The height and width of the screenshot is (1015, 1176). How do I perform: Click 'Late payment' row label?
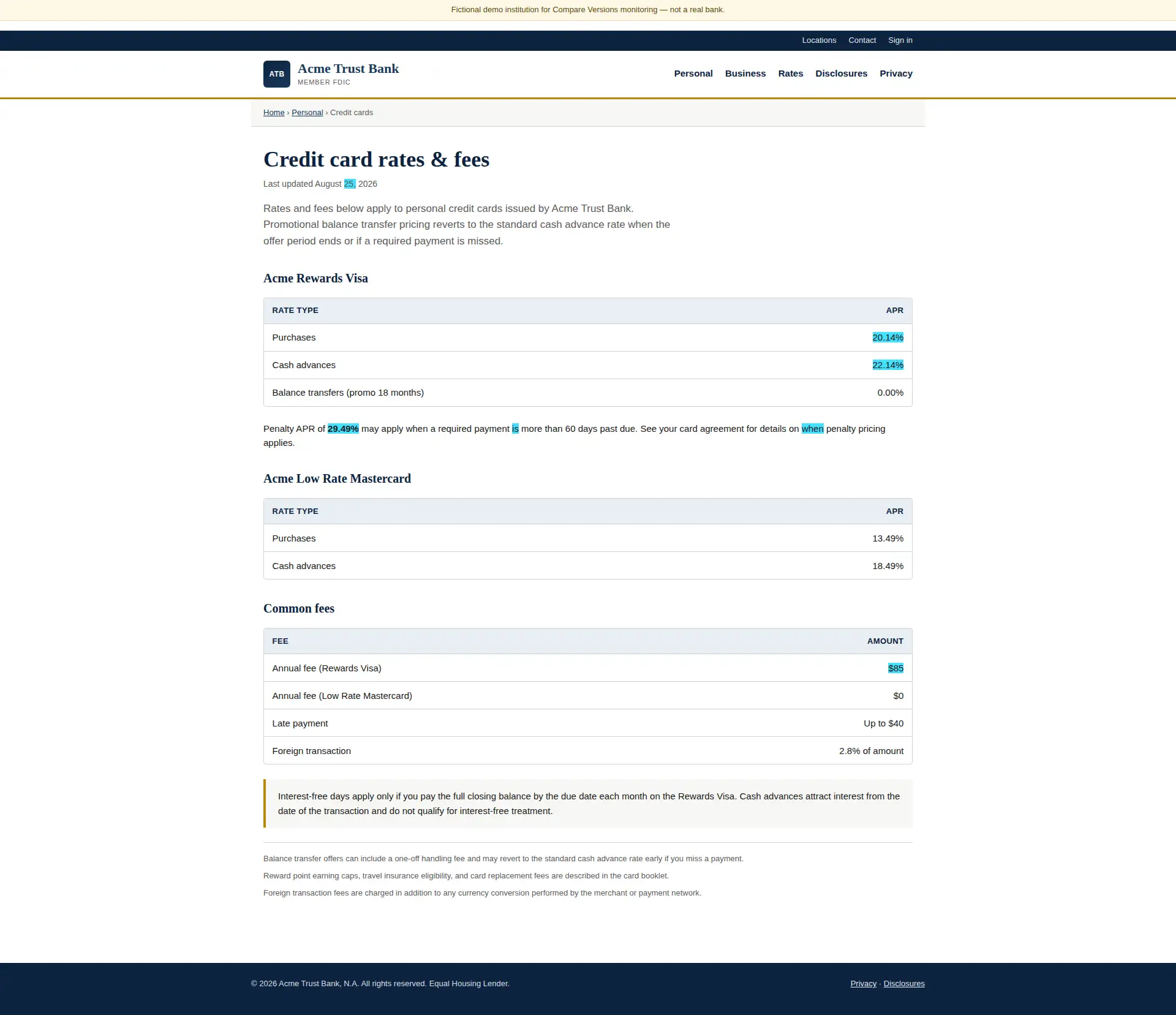300,723
